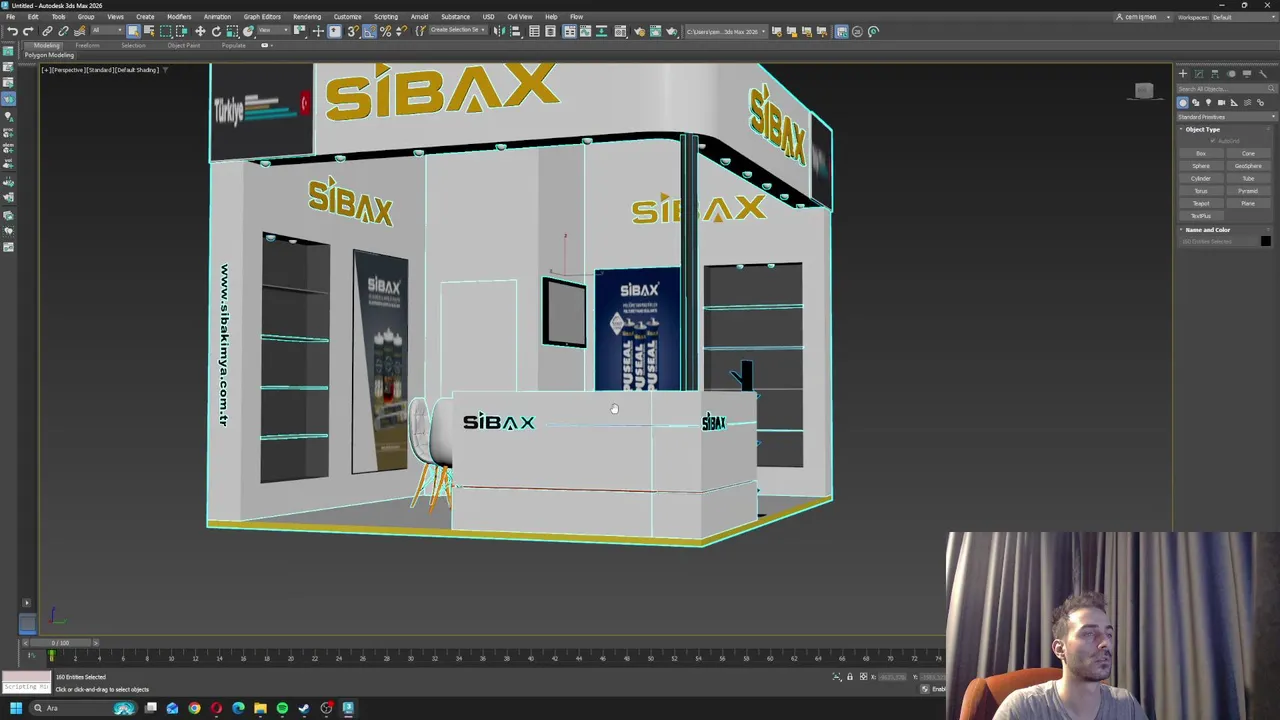Toggle the ribbon display icon

[569, 32]
